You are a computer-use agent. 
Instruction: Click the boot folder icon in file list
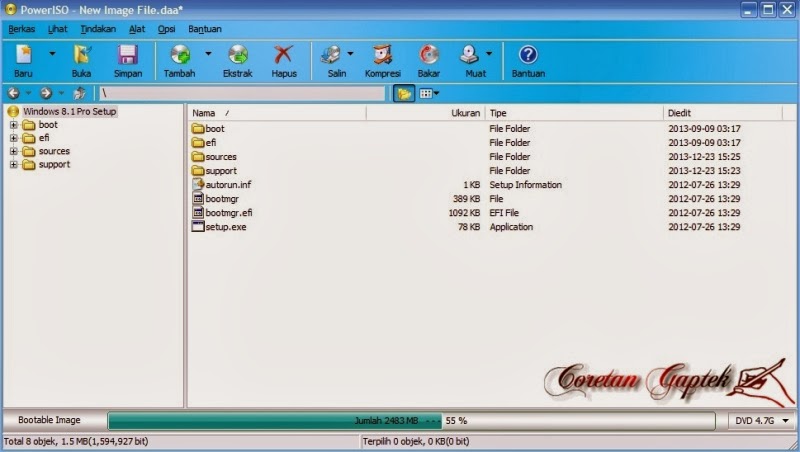coord(198,129)
